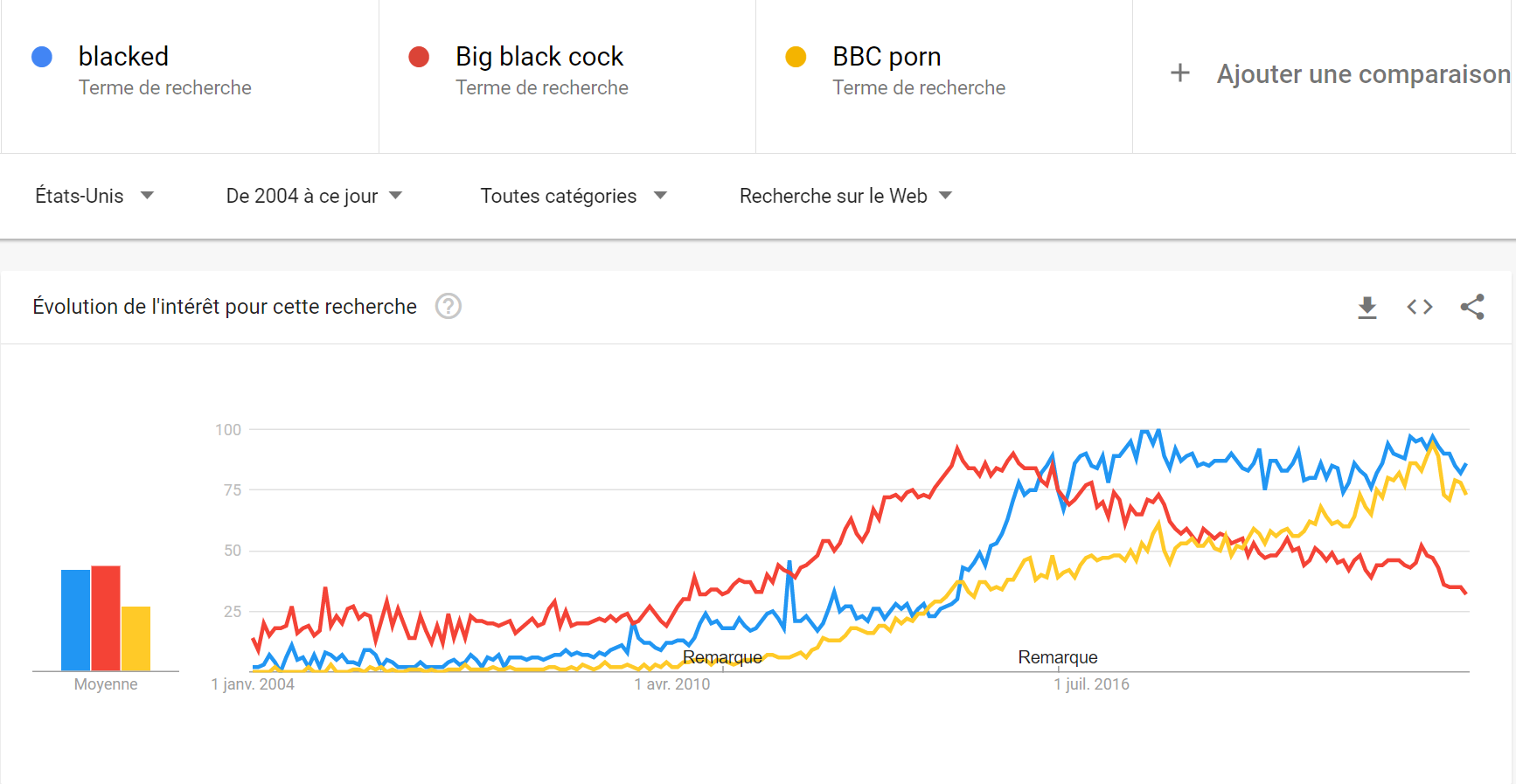Image resolution: width=1516 pixels, height=784 pixels.
Task: Click the plus icon to add comparison
Action: [1180, 73]
